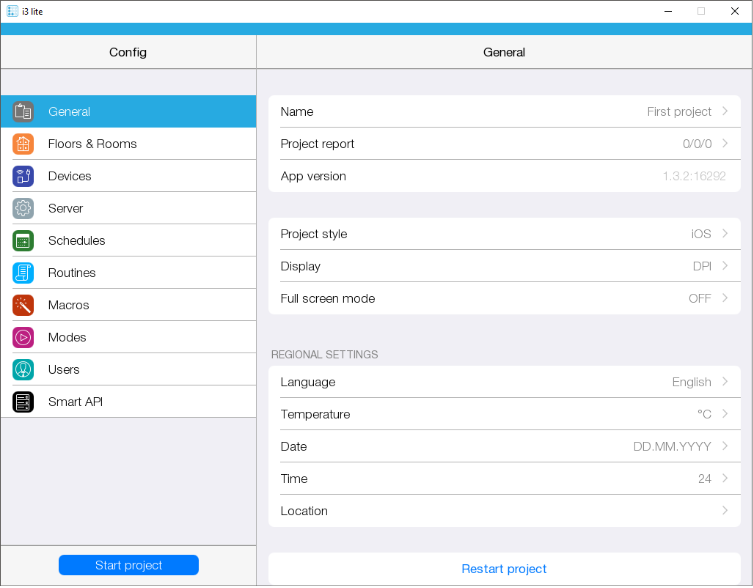
Task: Open the Project style chevron
Action: tap(725, 234)
